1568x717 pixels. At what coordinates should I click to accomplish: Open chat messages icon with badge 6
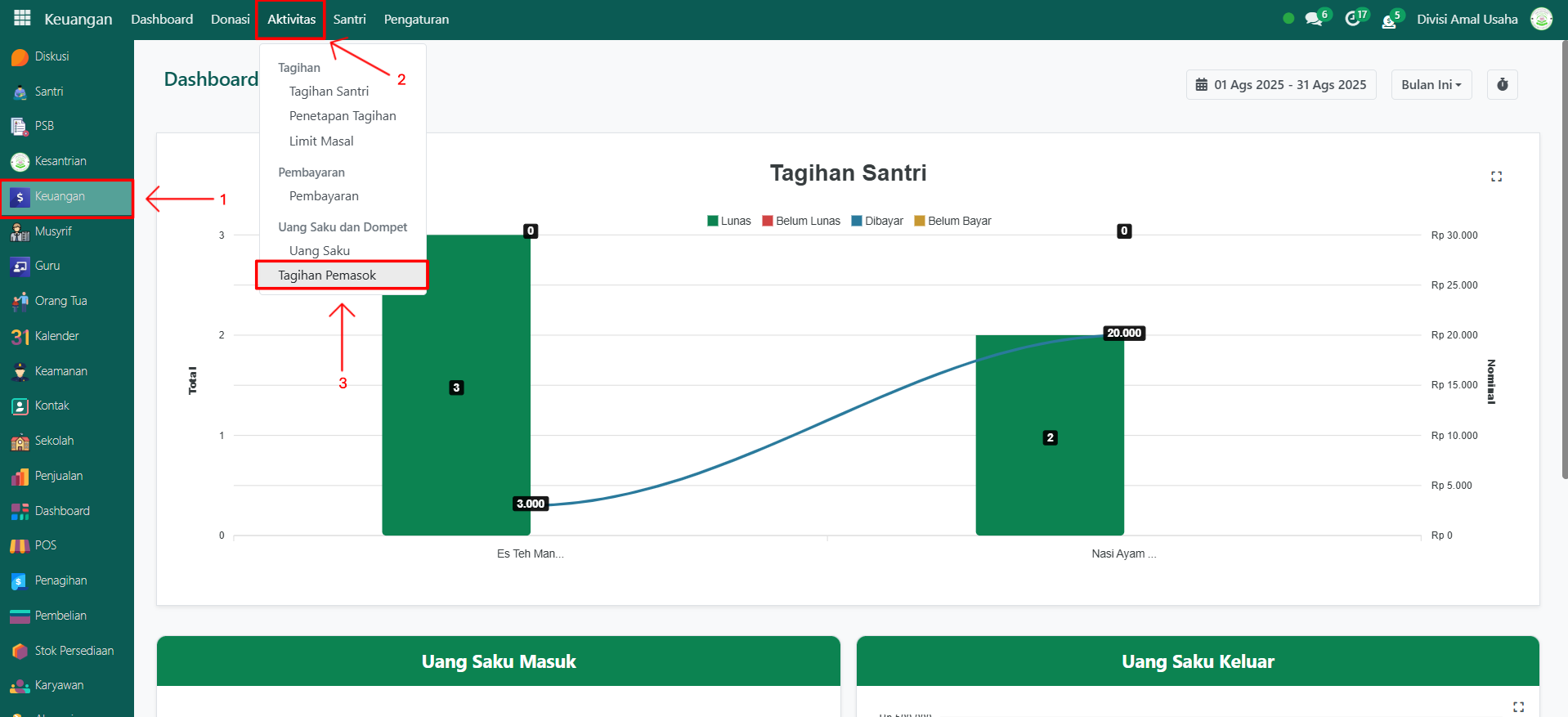[x=1313, y=19]
